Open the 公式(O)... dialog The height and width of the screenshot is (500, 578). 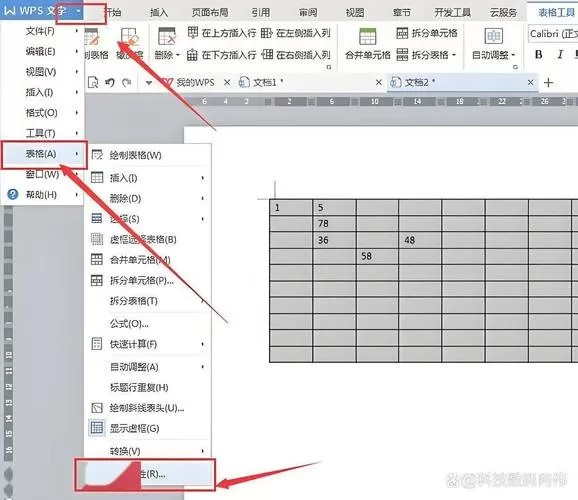click(x=129, y=324)
